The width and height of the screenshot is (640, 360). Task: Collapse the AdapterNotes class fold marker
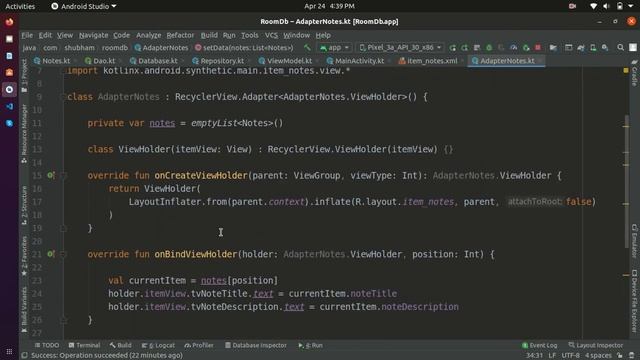(63, 97)
